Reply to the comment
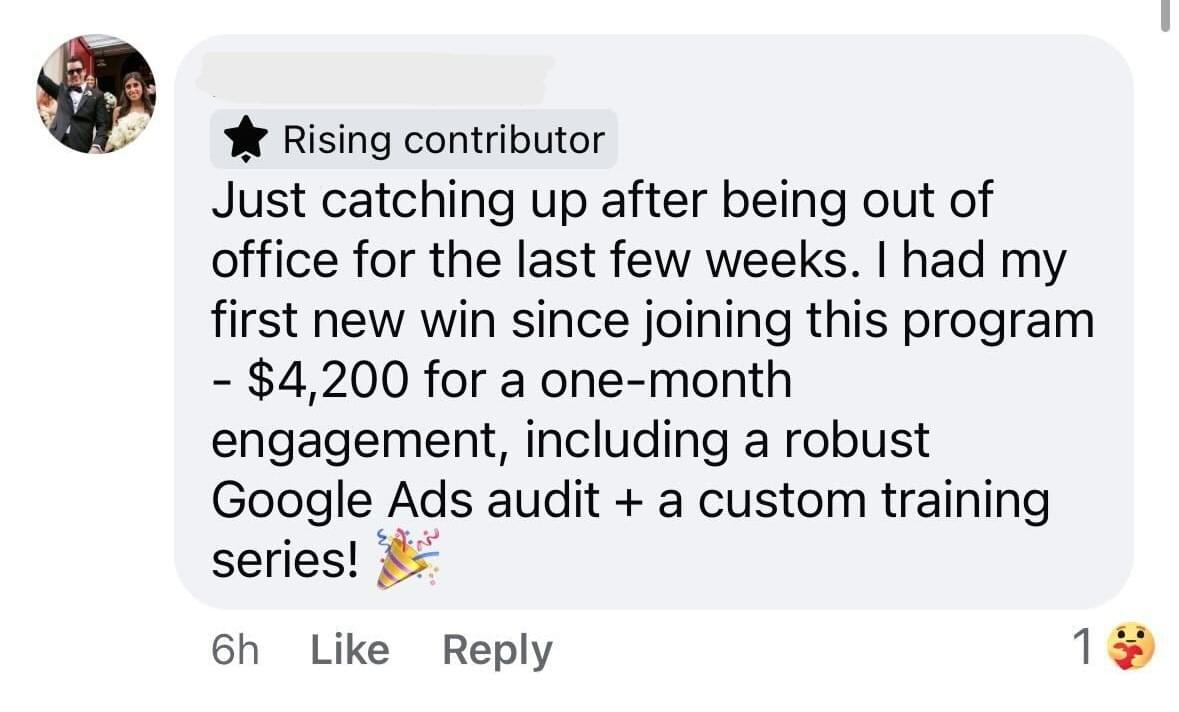Screen dimensions: 1179x712 pyautogui.click(x=496, y=650)
